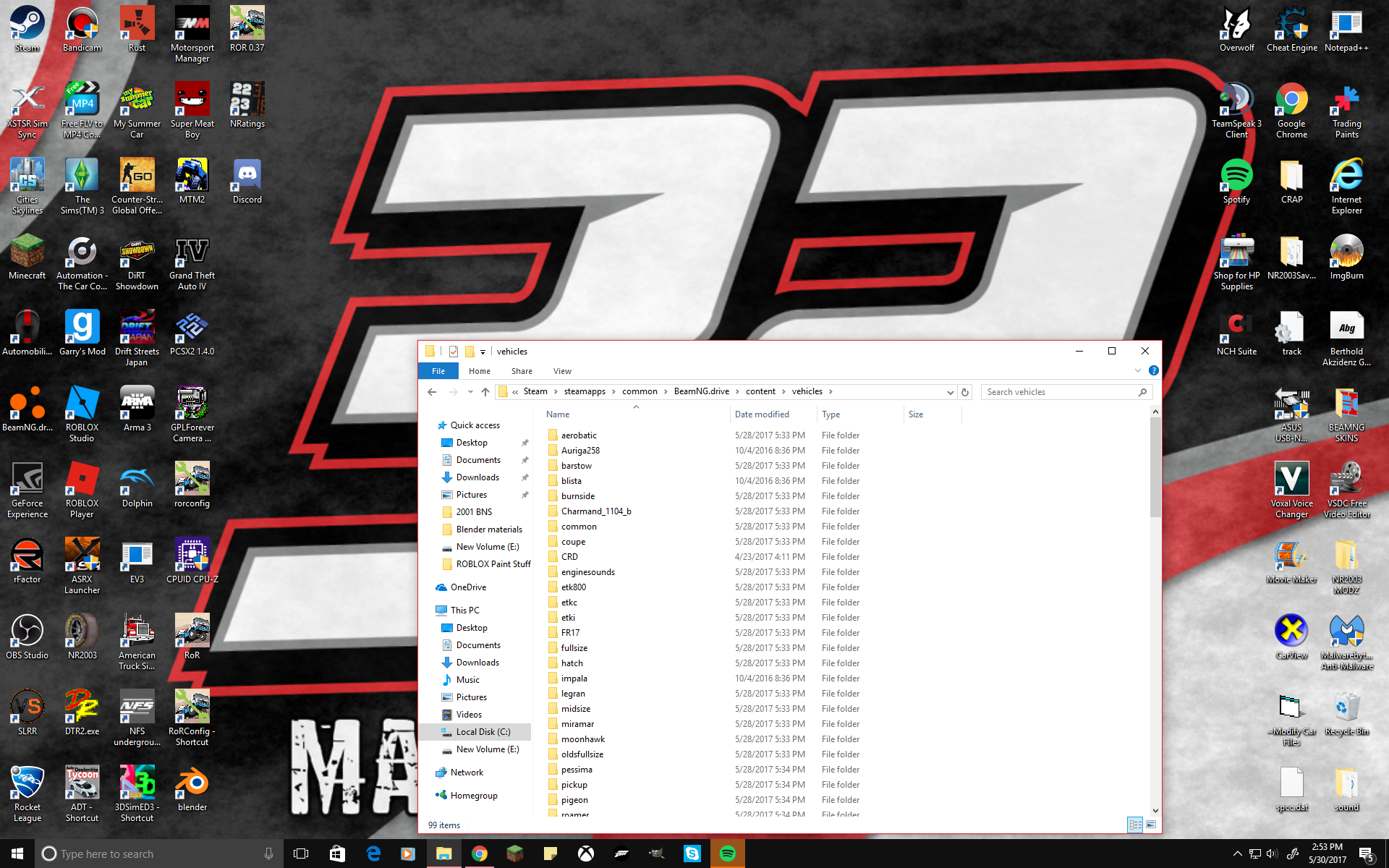Open Explorer help question mark
The height and width of the screenshot is (868, 1389).
coord(1153,370)
